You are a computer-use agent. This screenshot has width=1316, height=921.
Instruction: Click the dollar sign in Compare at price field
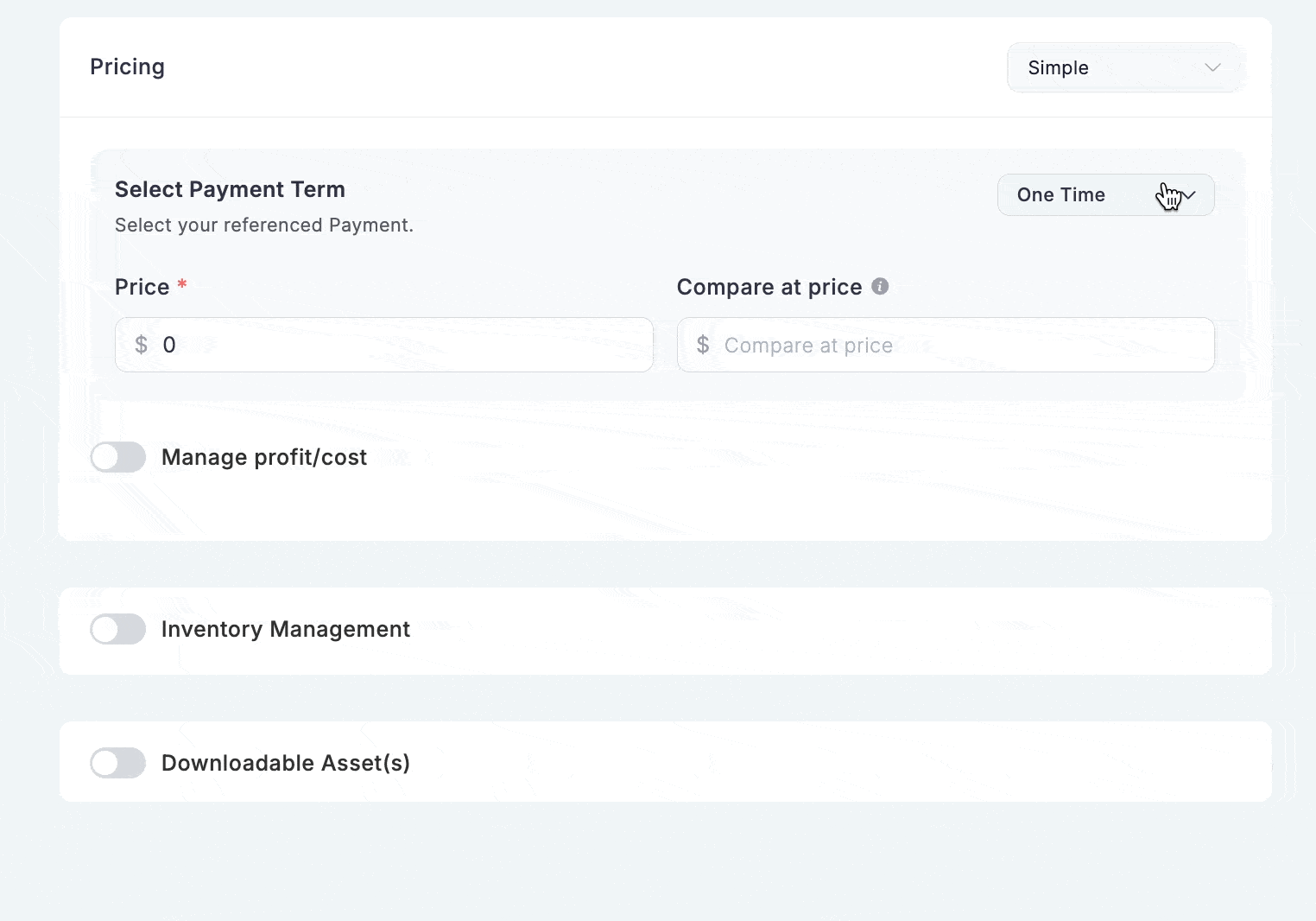pyautogui.click(x=703, y=345)
